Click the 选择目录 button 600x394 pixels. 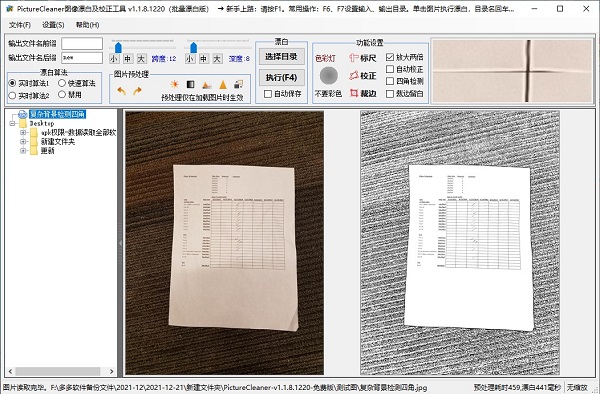click(282, 57)
